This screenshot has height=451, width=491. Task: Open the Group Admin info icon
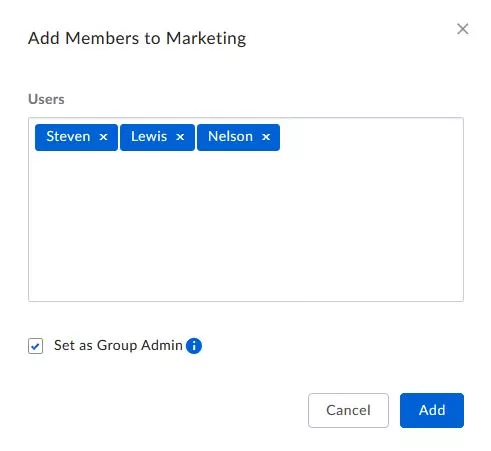tap(194, 346)
